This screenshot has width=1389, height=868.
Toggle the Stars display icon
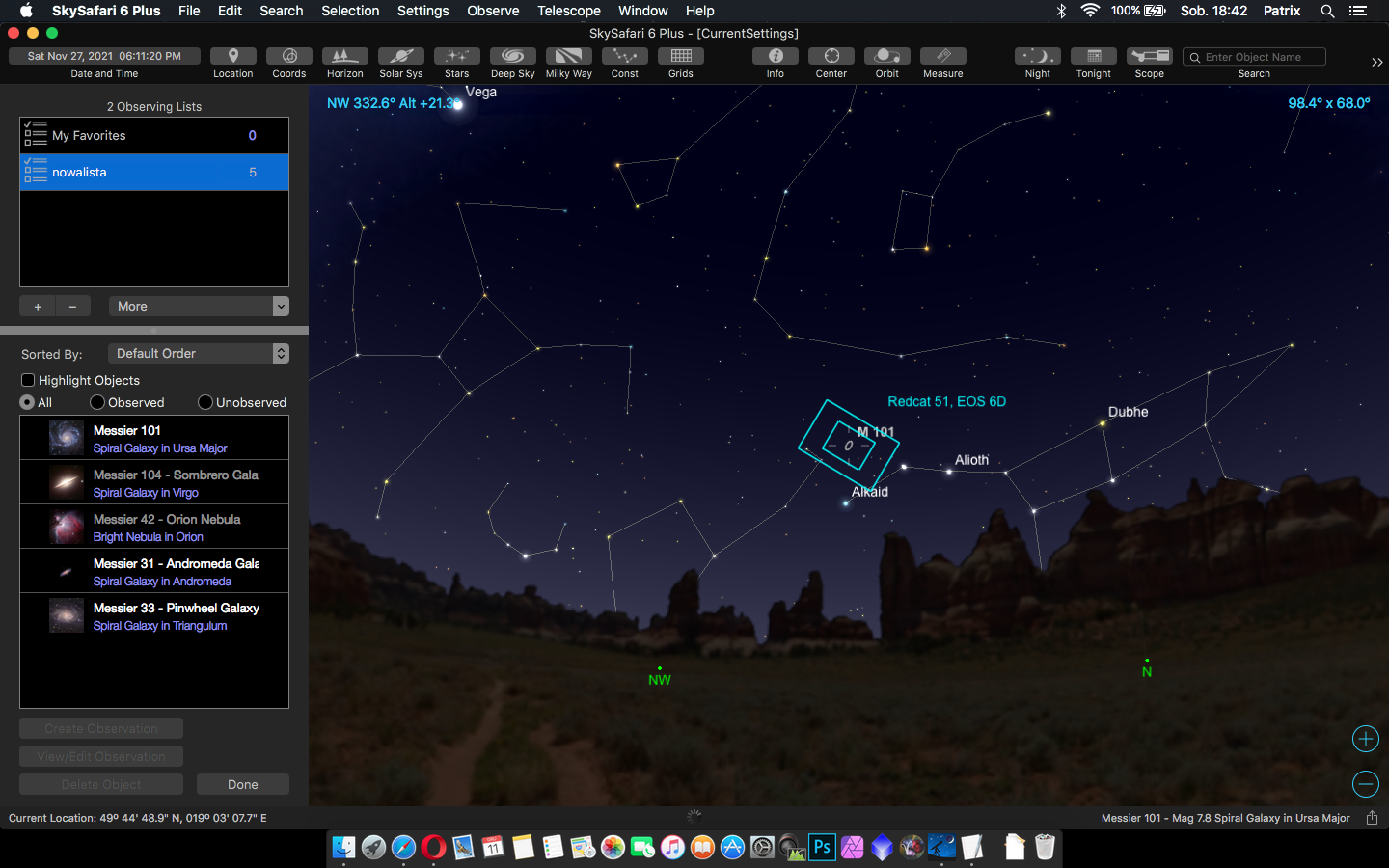point(457,56)
